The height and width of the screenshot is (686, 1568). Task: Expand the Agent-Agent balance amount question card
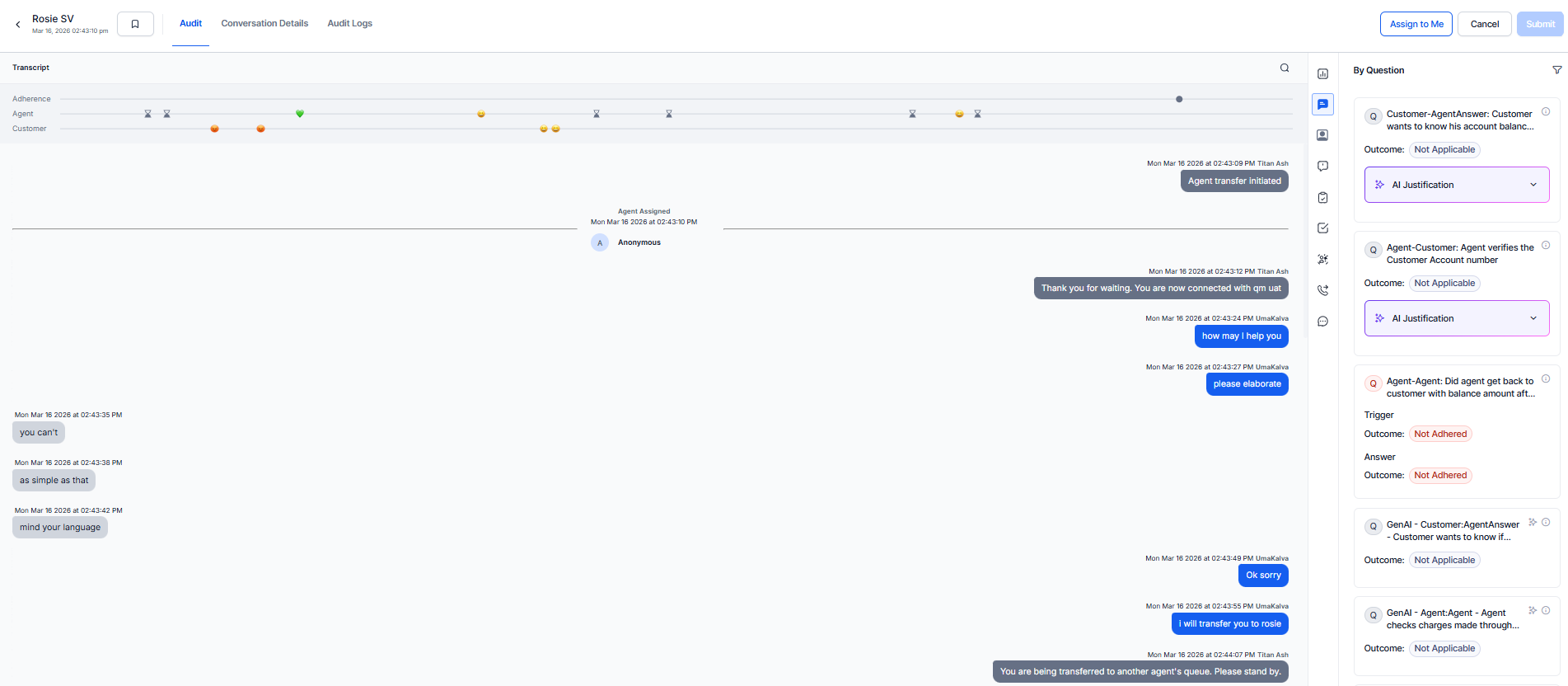(1459, 388)
